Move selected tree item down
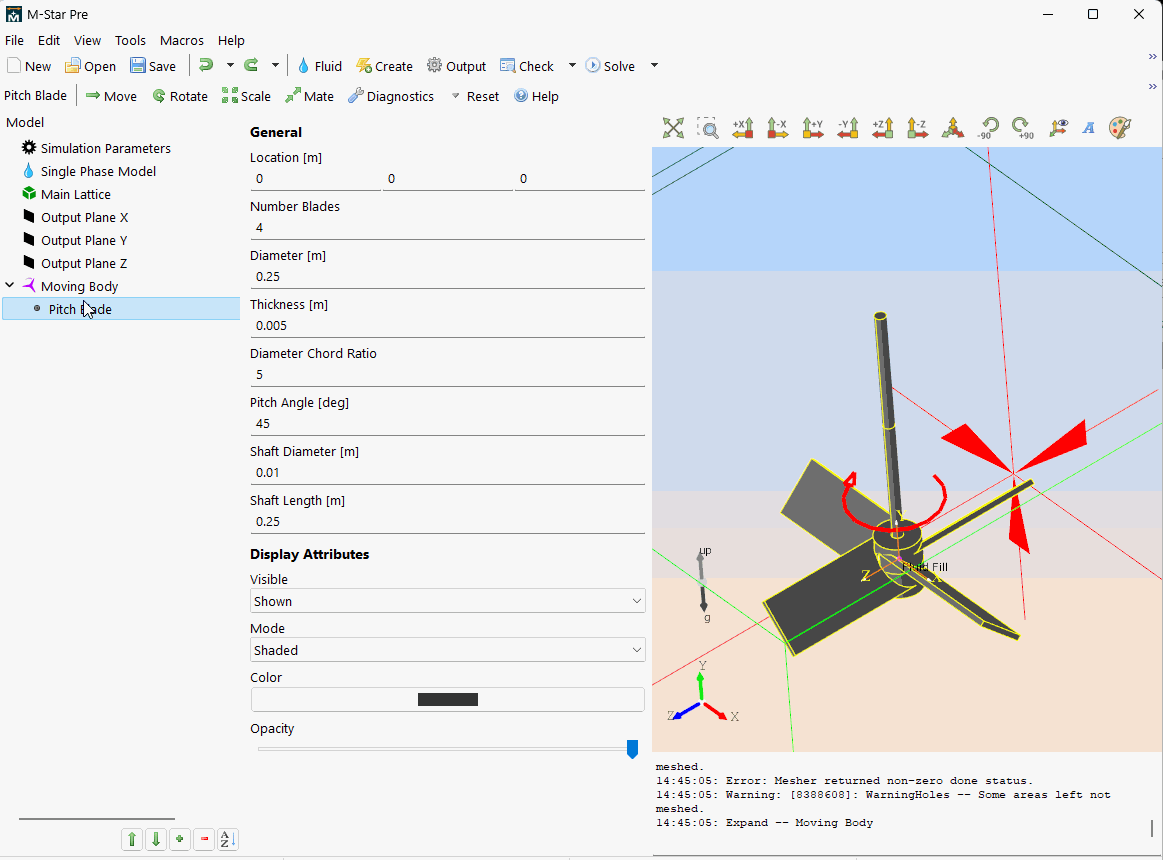Image resolution: width=1163 pixels, height=860 pixels. 156,839
